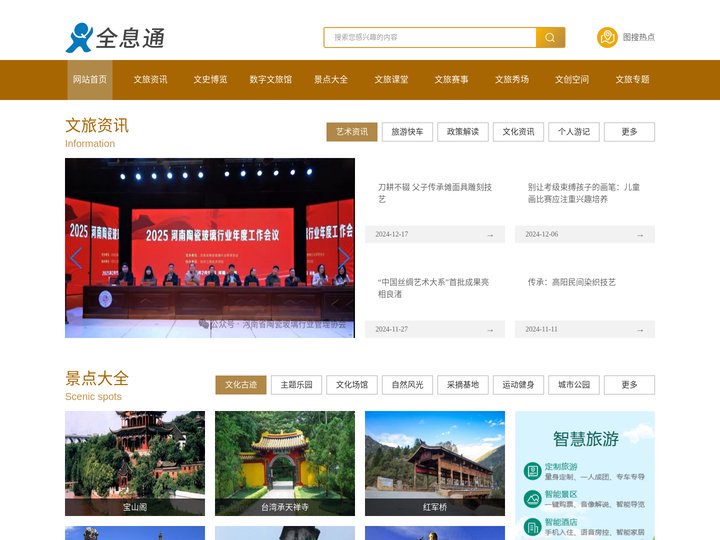Click arrow beside date 2024-11-27

490,330
